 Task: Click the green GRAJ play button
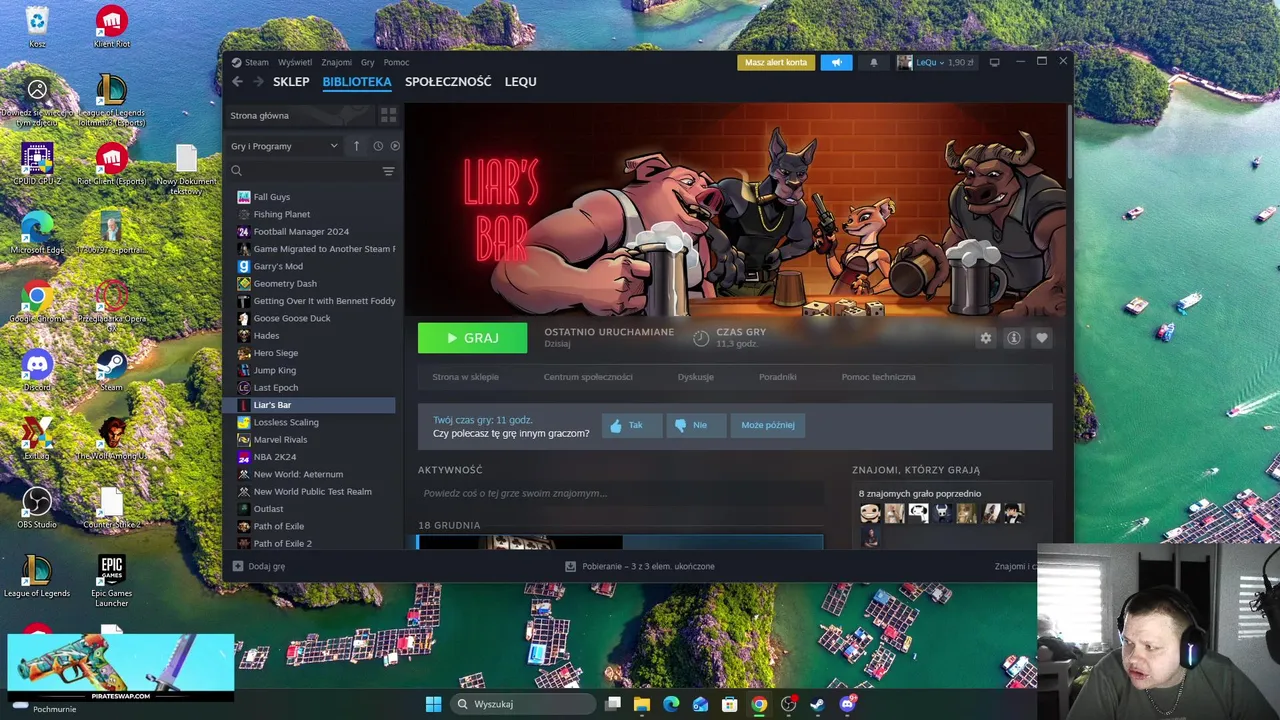pyautogui.click(x=472, y=338)
